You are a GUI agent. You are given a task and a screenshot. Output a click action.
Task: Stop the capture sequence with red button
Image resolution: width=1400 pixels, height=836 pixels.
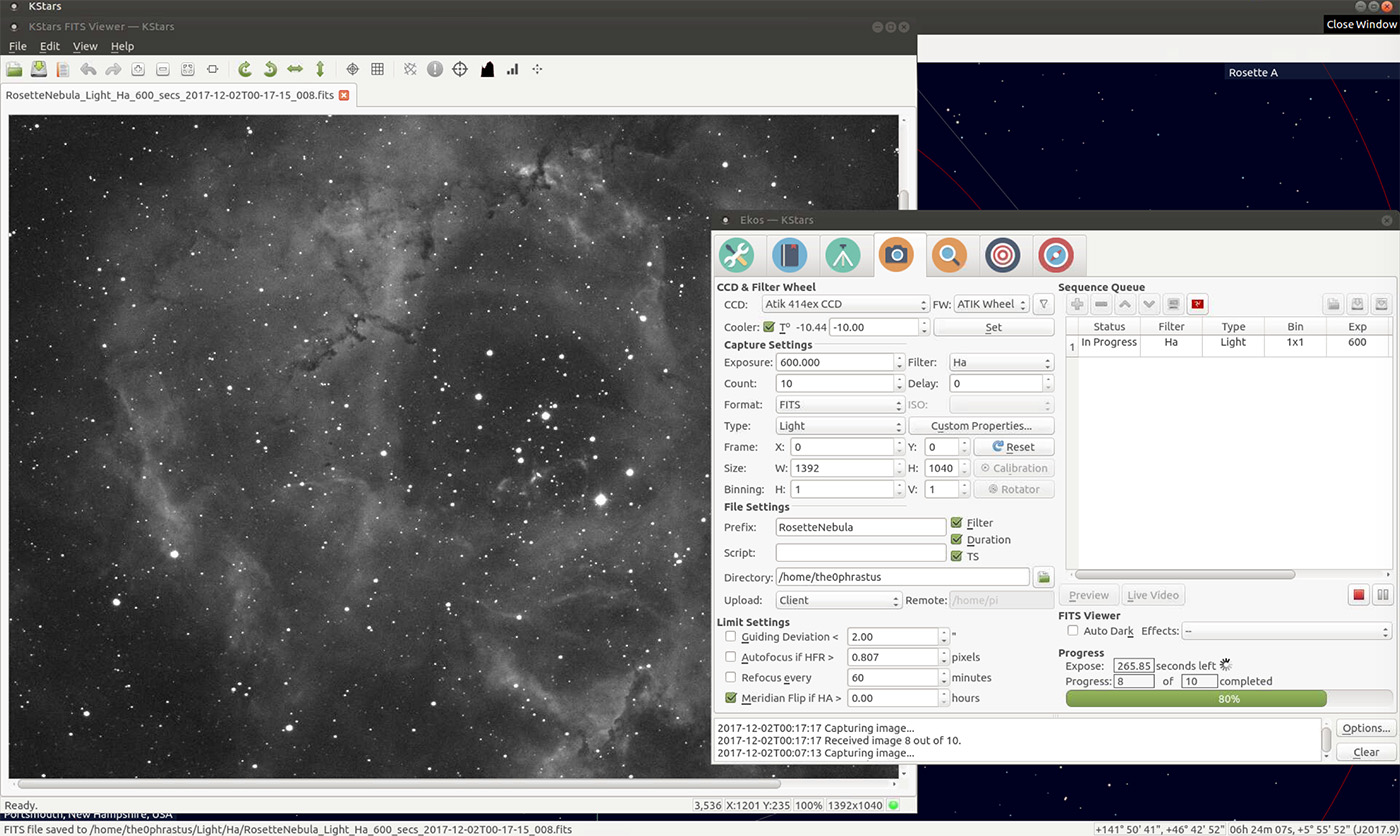point(1358,595)
